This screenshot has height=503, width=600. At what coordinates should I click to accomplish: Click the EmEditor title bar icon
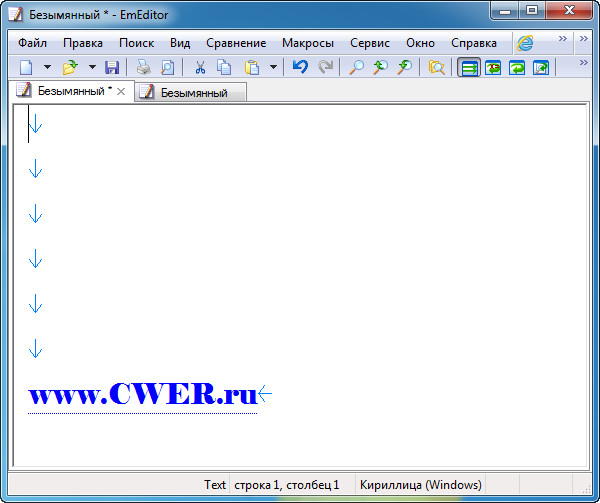(x=16, y=15)
